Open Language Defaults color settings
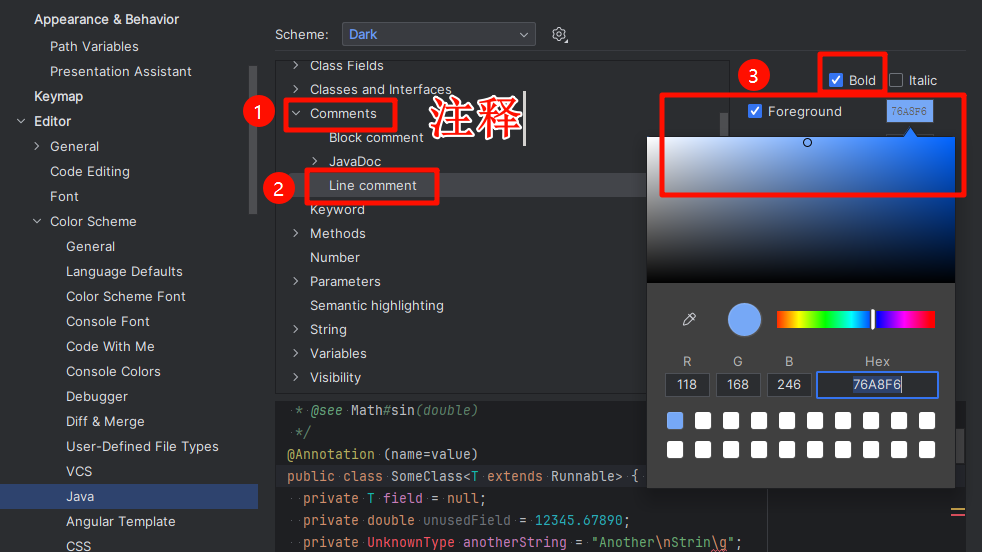 124,271
